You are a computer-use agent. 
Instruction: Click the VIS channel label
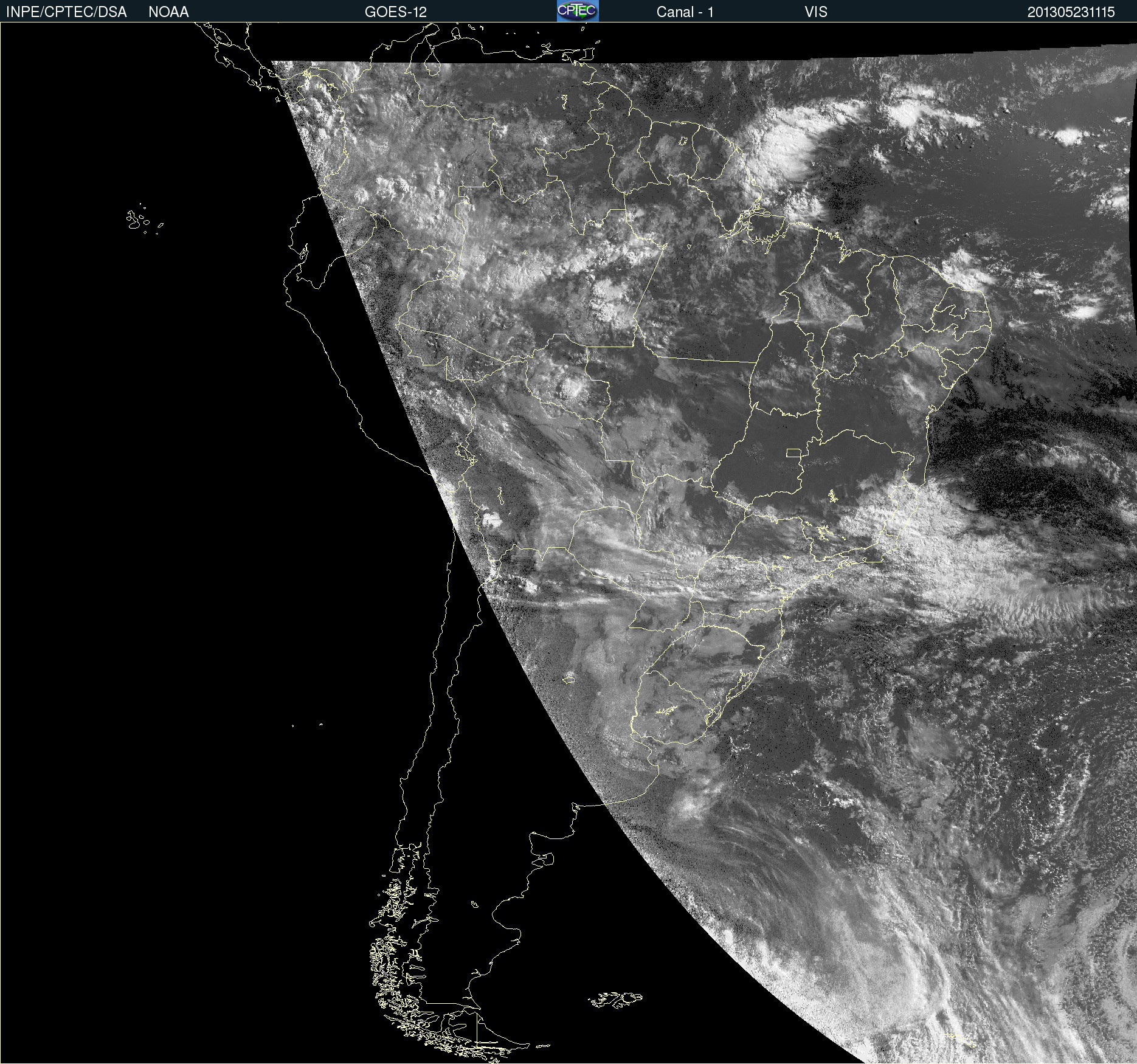tap(816, 12)
